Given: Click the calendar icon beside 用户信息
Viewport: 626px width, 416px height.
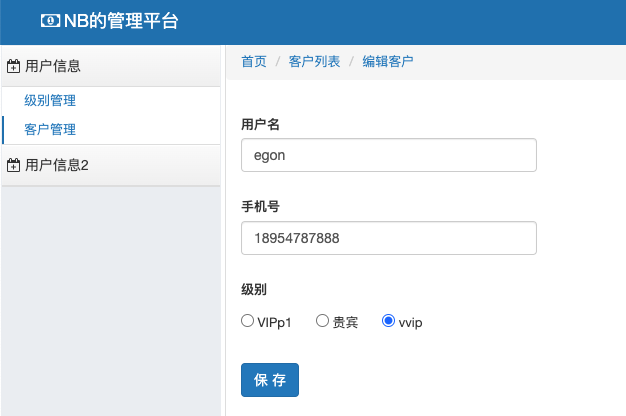Looking at the screenshot, I should pyautogui.click(x=14, y=67).
